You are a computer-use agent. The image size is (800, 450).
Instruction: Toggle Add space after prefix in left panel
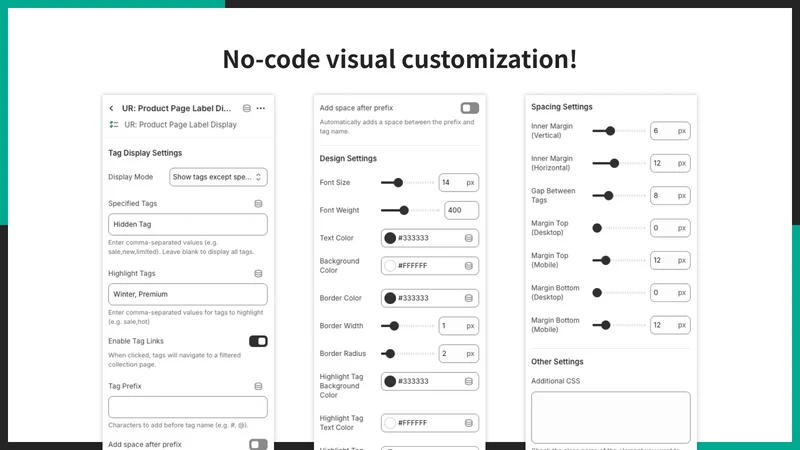click(x=258, y=444)
